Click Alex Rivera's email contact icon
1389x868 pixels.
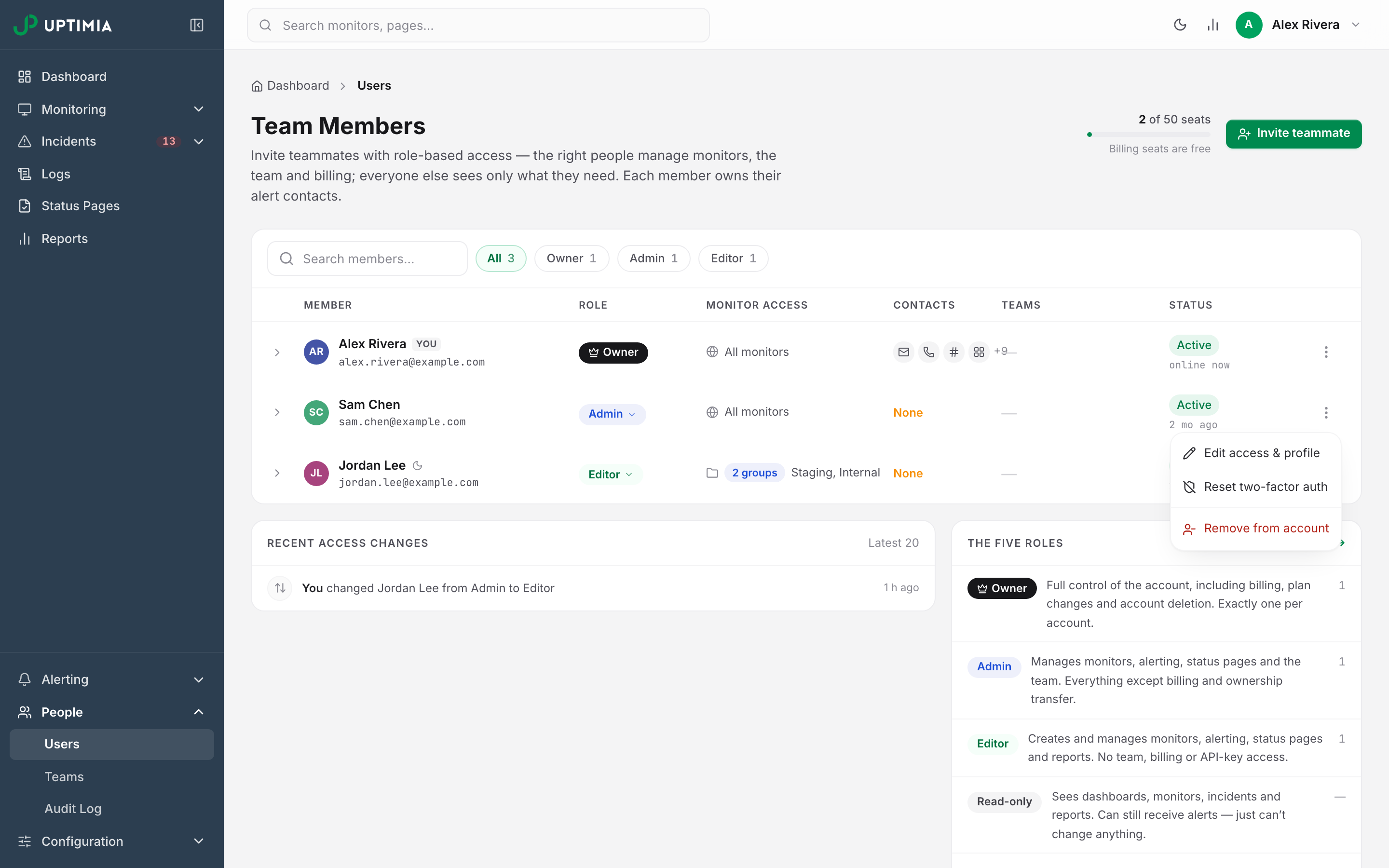(903, 352)
